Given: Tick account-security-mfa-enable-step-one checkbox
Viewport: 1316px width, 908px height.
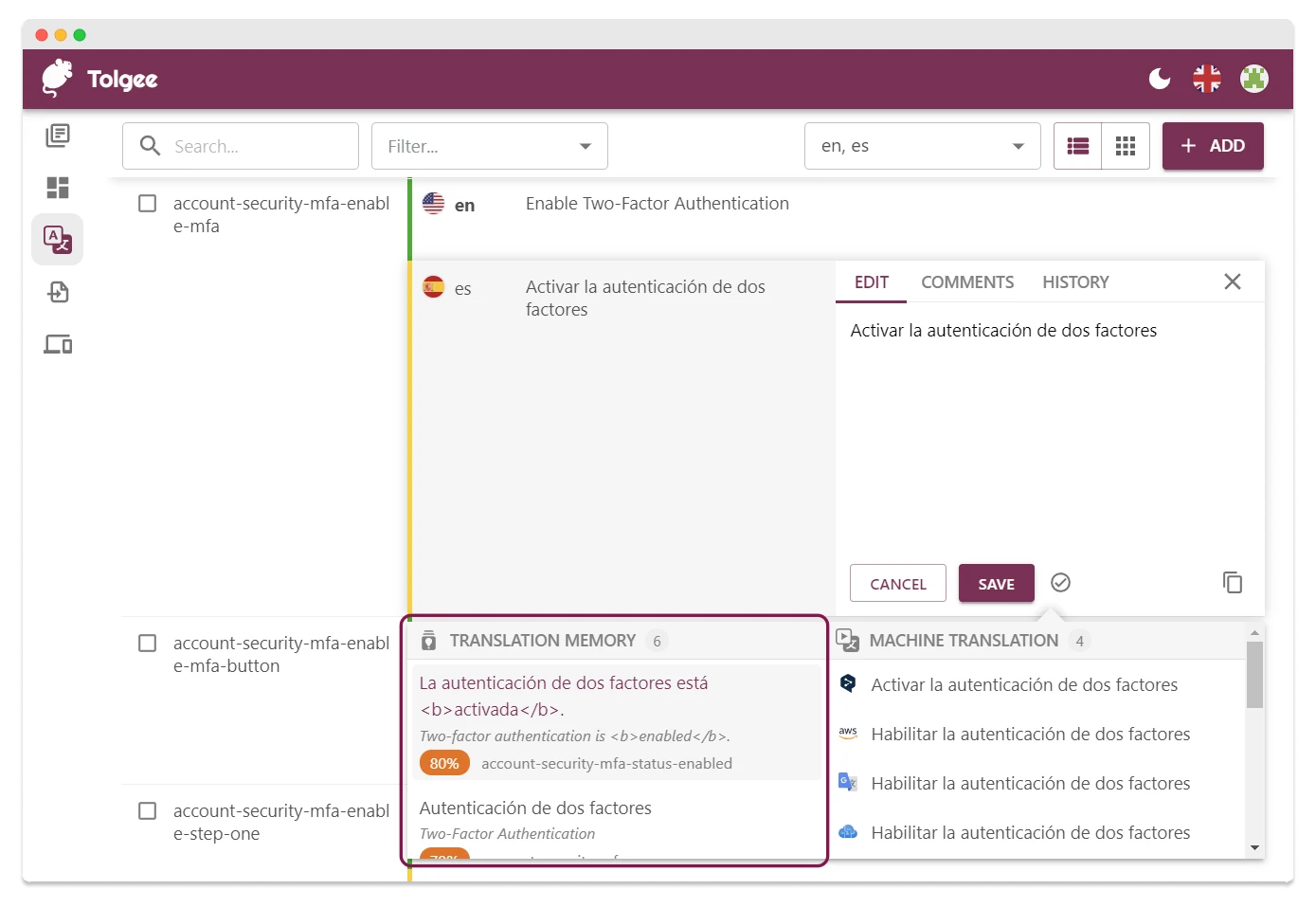Looking at the screenshot, I should 148,811.
